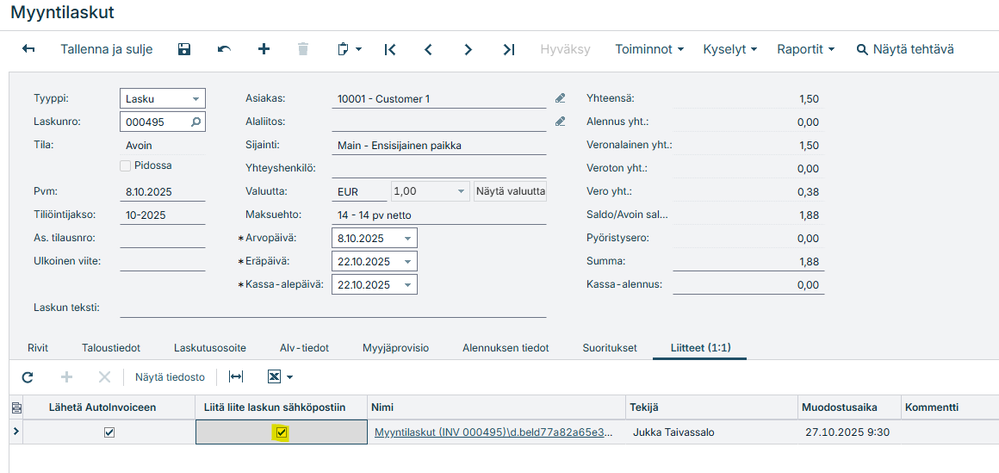Export attachments to Excel icon
Viewport: 999px width, 473px height.
tap(274, 377)
